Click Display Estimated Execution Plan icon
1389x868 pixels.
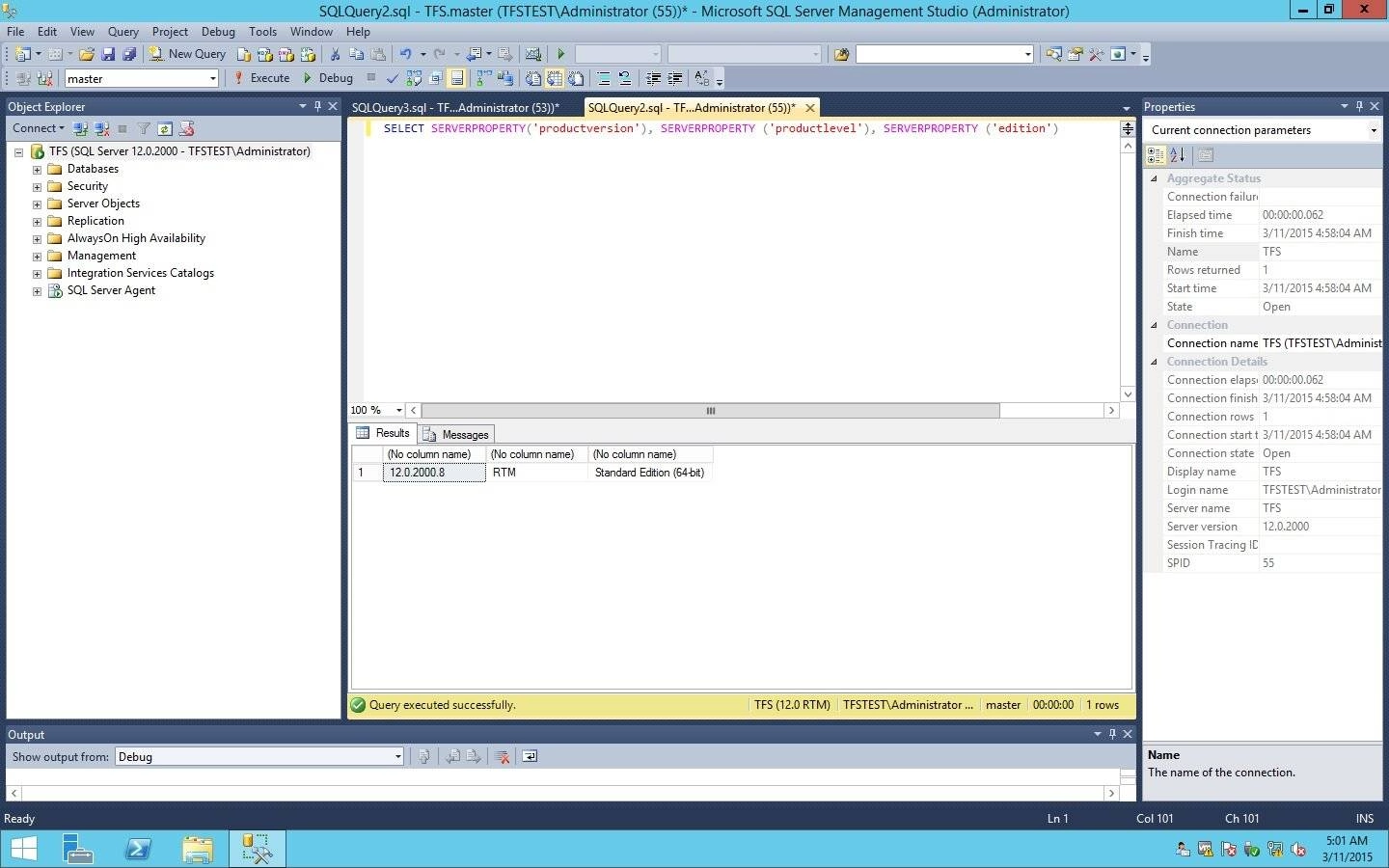tap(414, 78)
